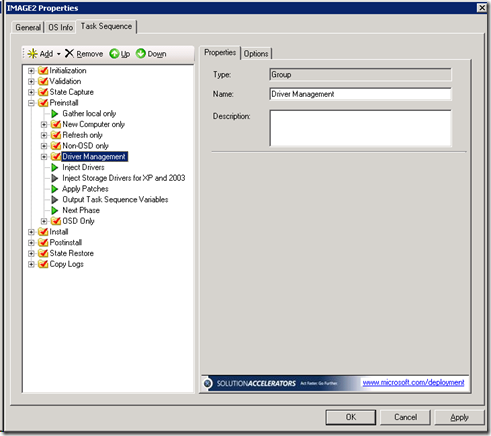Screen dimensions: 491x436
Task: Click gray arrow beside Output Task Sequence Variables
Action: [55, 200]
